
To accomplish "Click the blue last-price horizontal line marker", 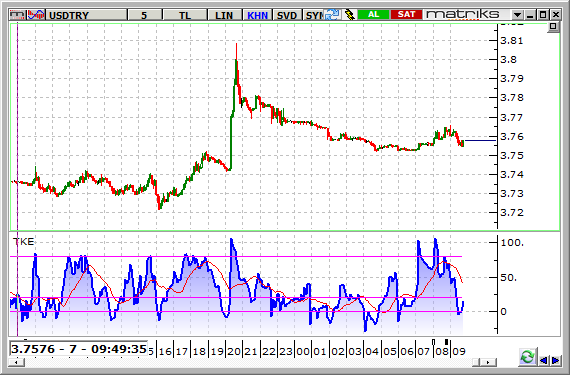I will [x=481, y=140].
